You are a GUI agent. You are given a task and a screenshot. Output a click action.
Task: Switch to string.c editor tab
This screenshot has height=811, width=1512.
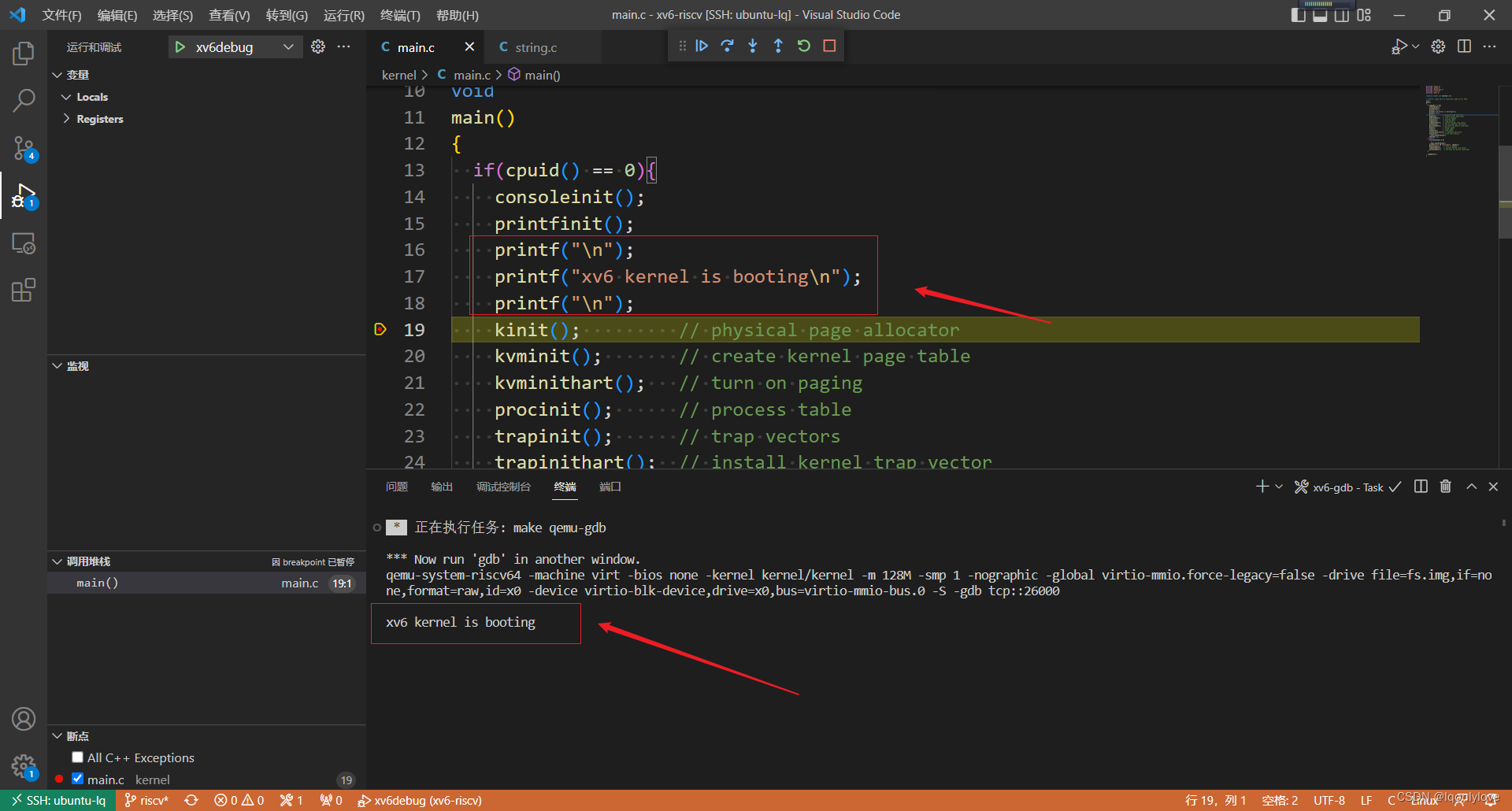pyautogui.click(x=535, y=47)
